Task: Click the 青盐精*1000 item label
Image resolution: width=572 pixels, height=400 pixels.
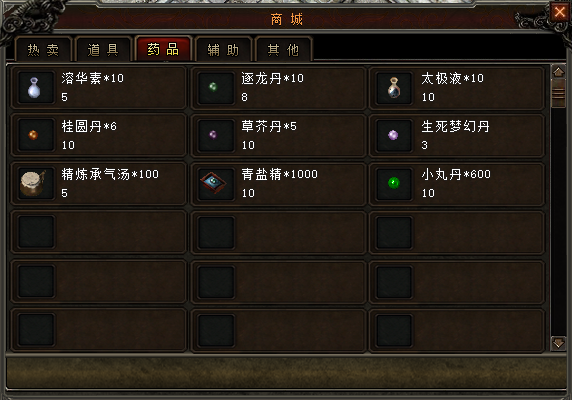Action: pyautogui.click(x=279, y=174)
